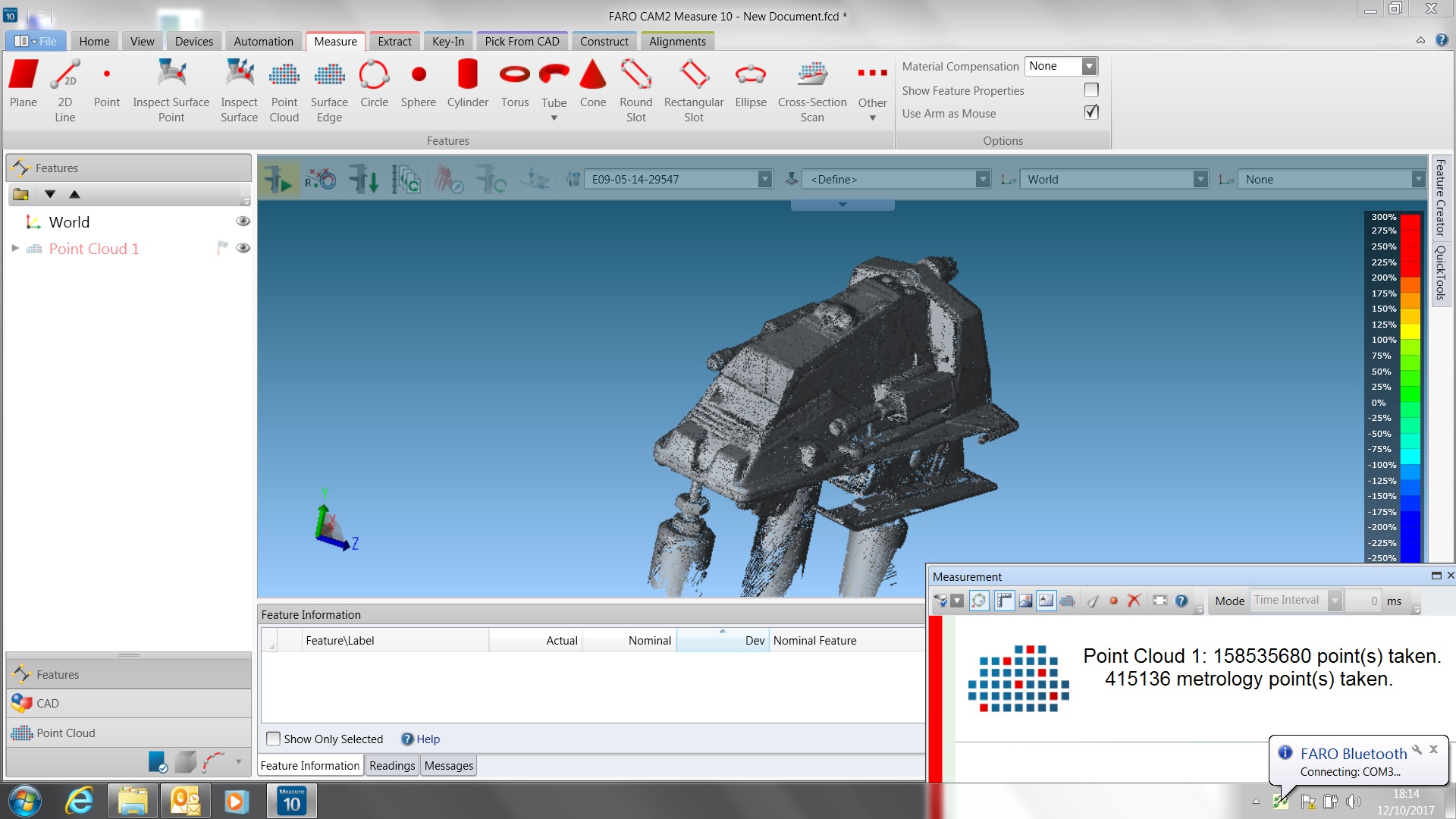Click the blue help icon in Measurement toolbar

click(1181, 601)
